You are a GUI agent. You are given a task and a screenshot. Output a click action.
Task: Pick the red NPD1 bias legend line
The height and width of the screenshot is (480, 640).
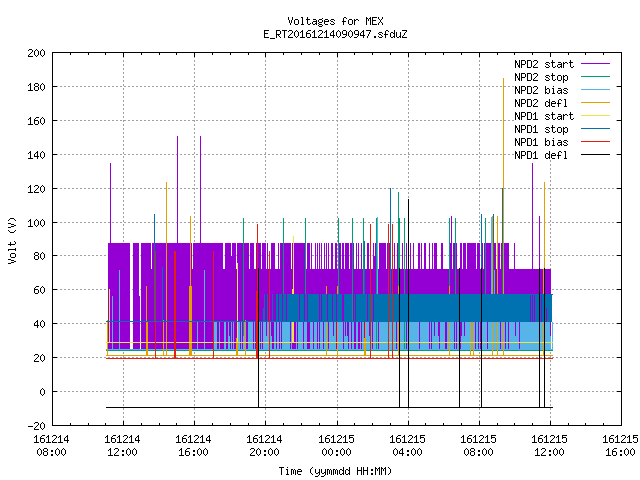click(595, 142)
